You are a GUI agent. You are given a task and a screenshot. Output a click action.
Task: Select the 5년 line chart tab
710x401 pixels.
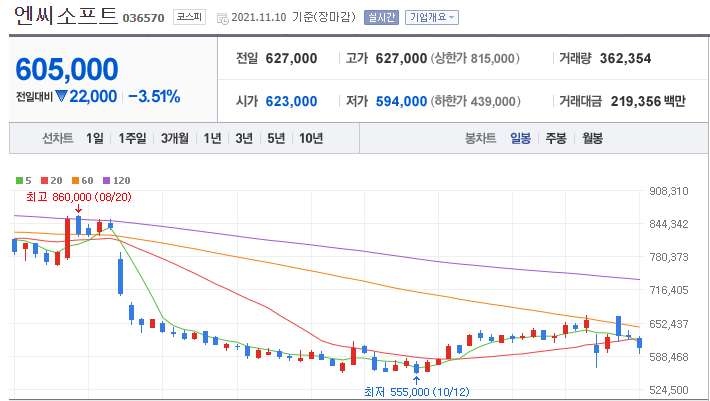pos(276,138)
